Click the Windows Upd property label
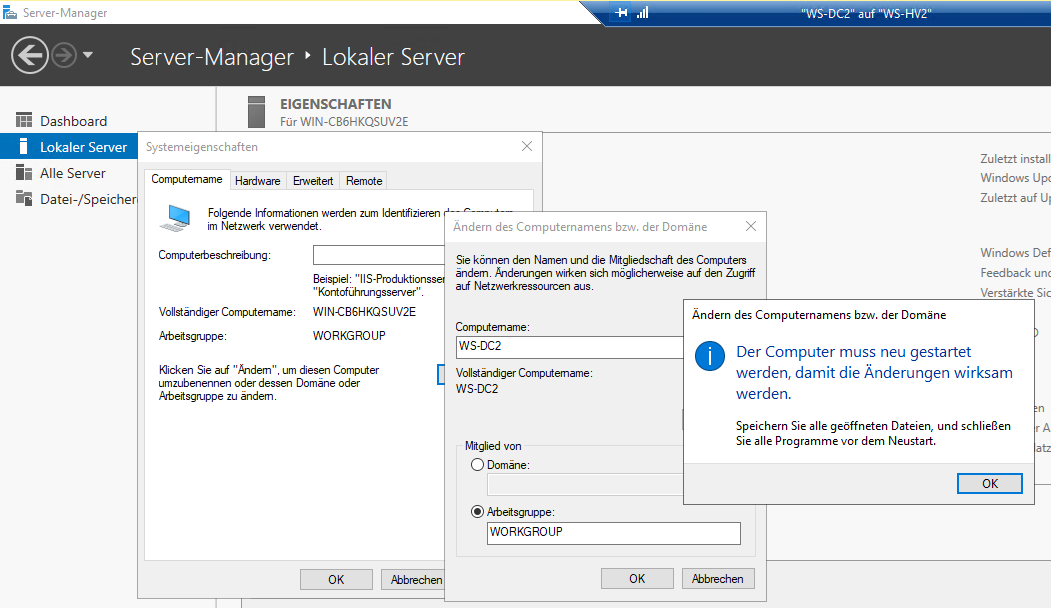1051x608 pixels. tap(1015, 178)
